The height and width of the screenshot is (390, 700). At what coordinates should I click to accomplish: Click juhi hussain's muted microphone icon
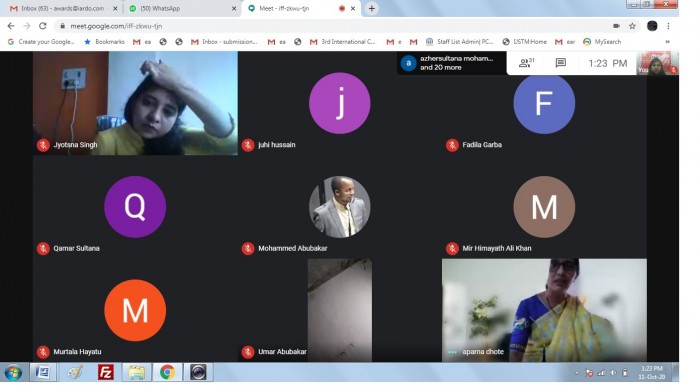(248, 145)
